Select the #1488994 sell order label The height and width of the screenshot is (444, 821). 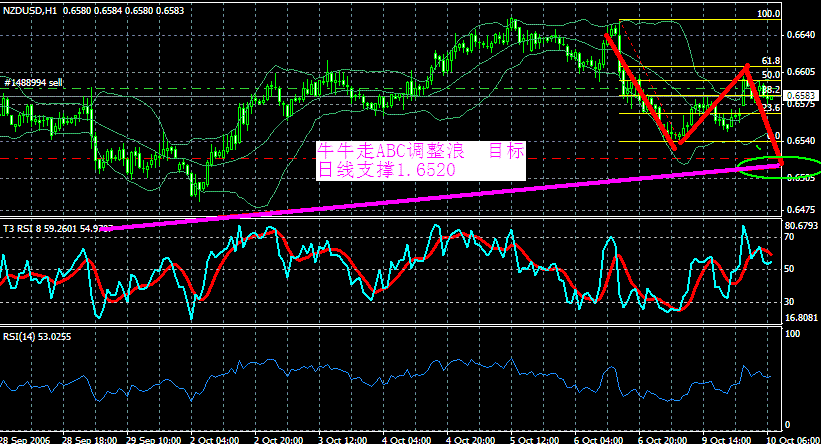34,83
